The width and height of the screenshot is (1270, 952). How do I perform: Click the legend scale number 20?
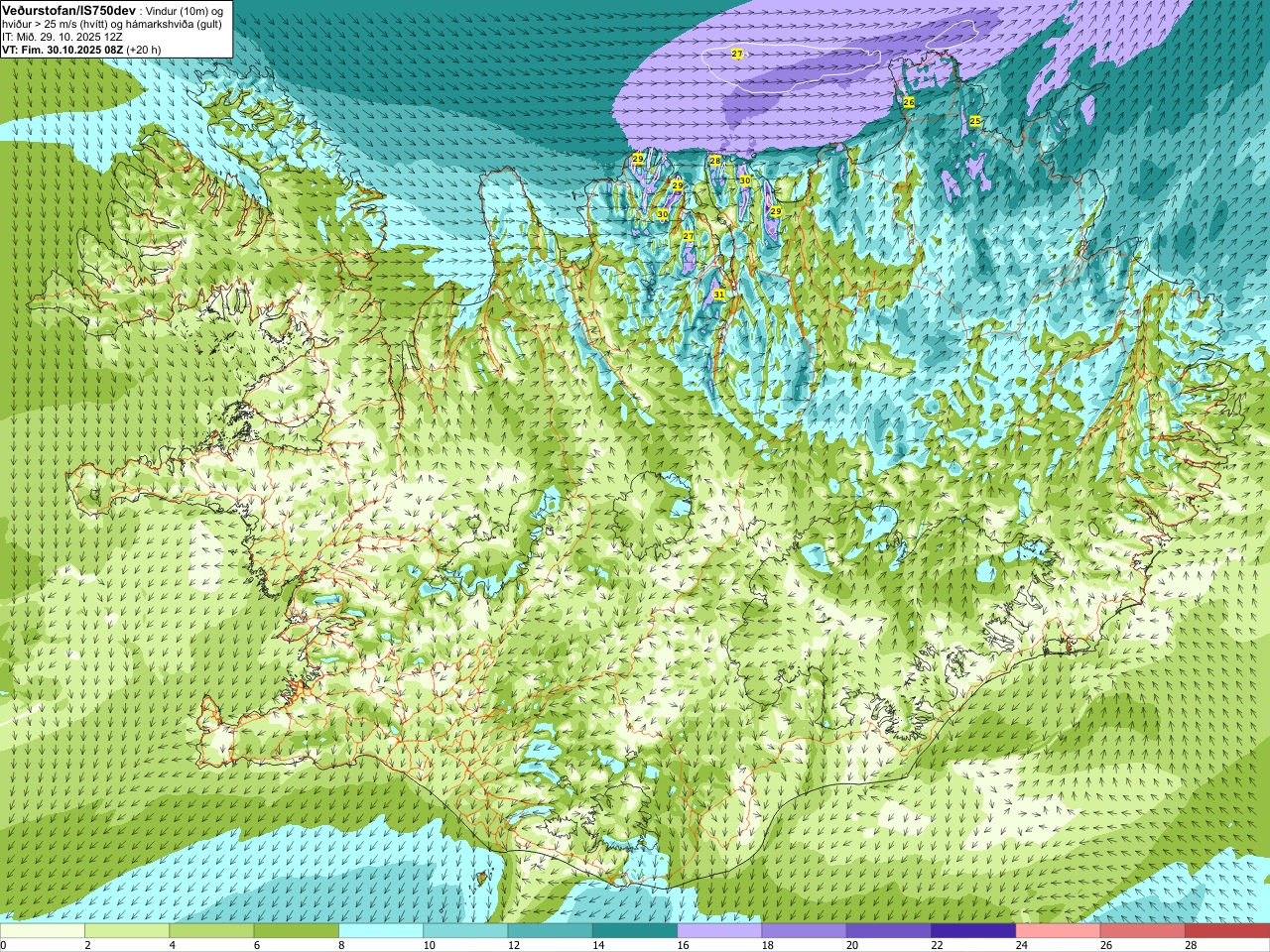851,945
